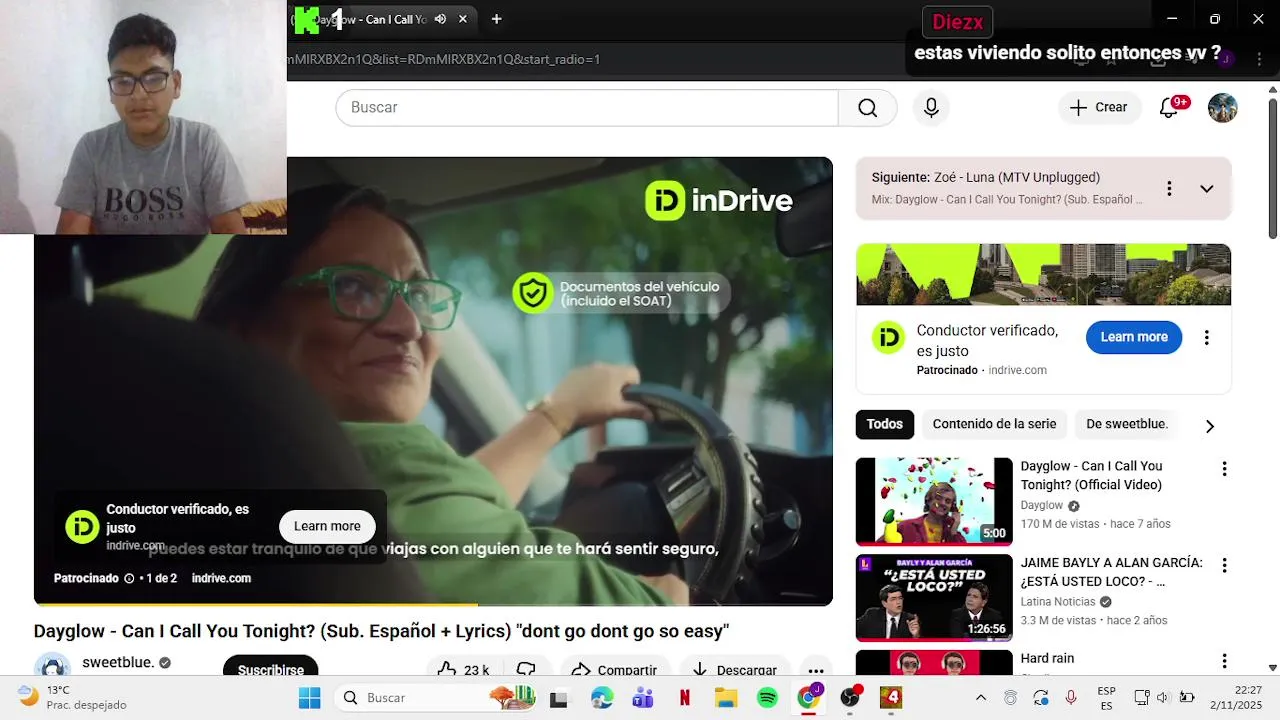Screen dimensions: 1280x720
Task: Open weather widget 13°C
Action: point(70,697)
